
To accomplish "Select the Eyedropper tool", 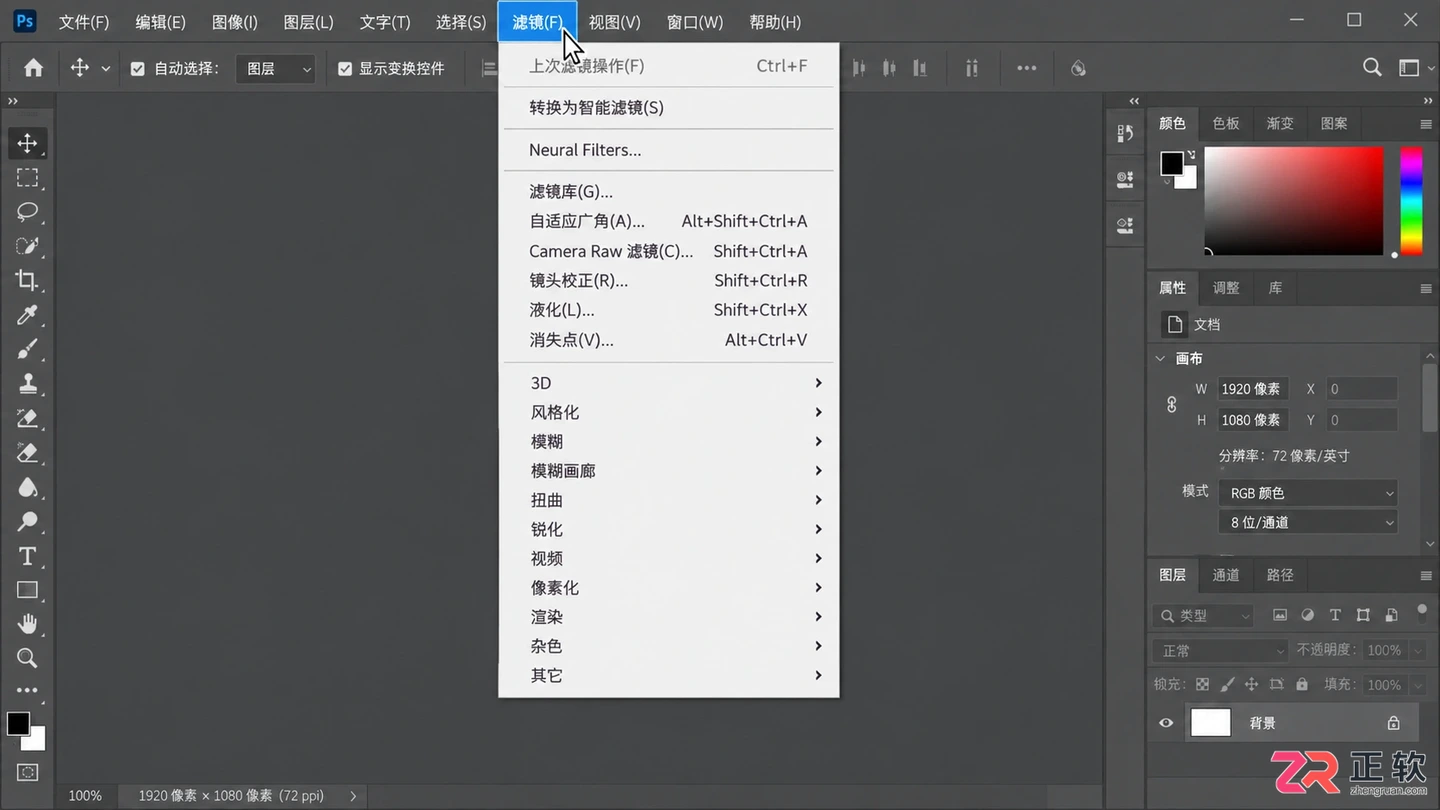I will (27, 315).
